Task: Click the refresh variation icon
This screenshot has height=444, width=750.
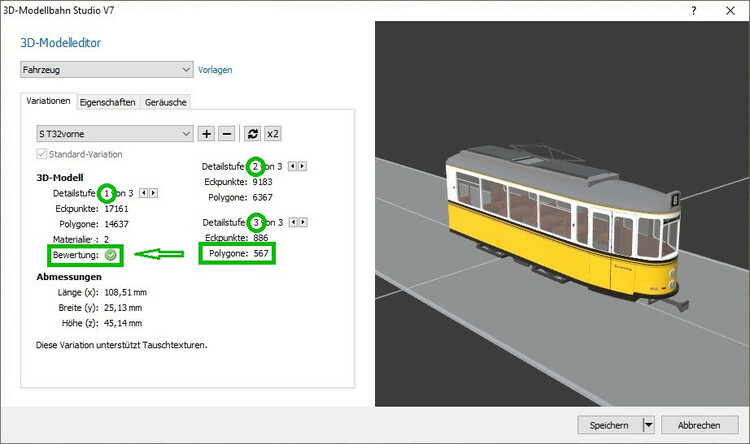Action: [x=253, y=134]
